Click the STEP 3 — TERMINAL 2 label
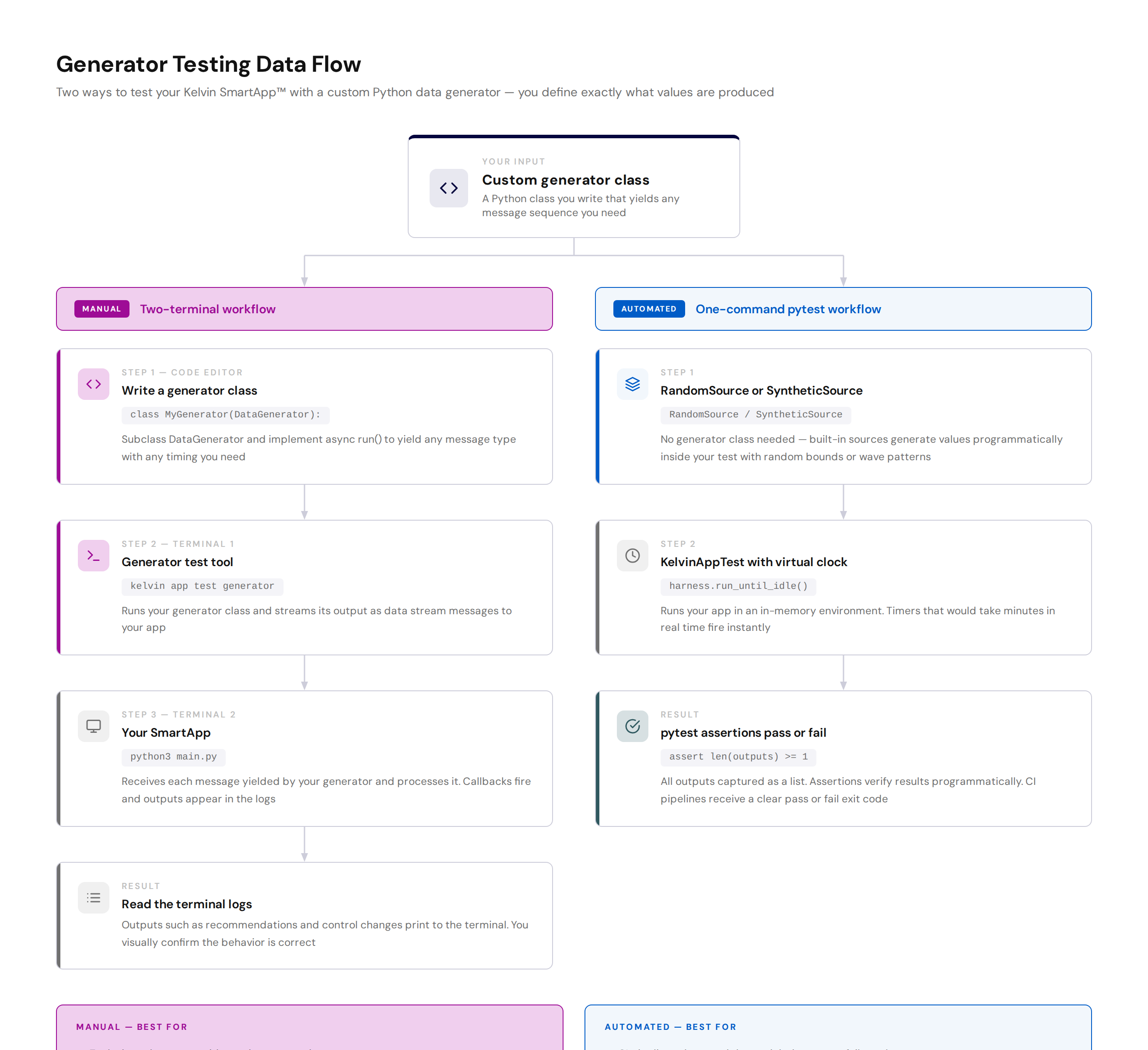1148x1050 pixels. click(x=179, y=714)
